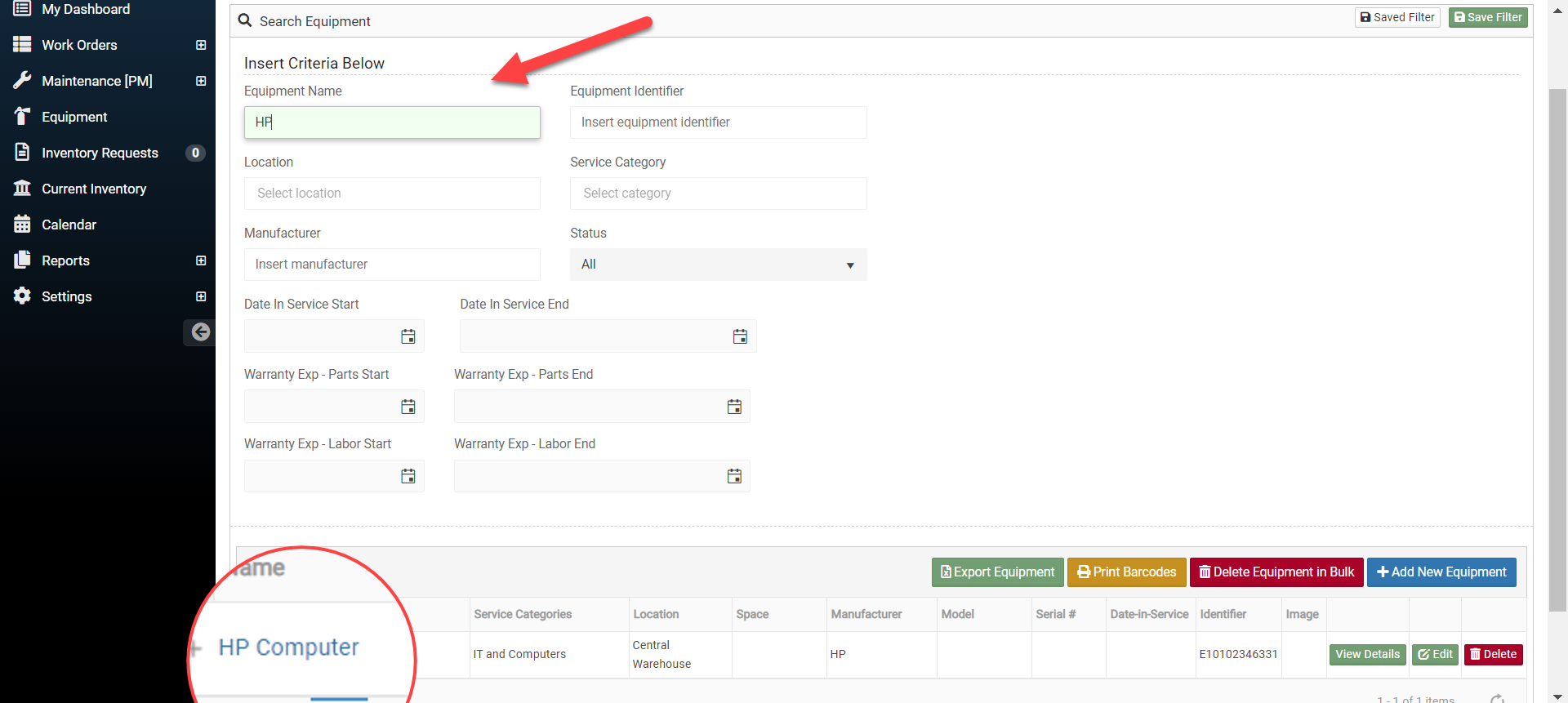
Task: Open Work Orders menu item
Action: click(79, 45)
